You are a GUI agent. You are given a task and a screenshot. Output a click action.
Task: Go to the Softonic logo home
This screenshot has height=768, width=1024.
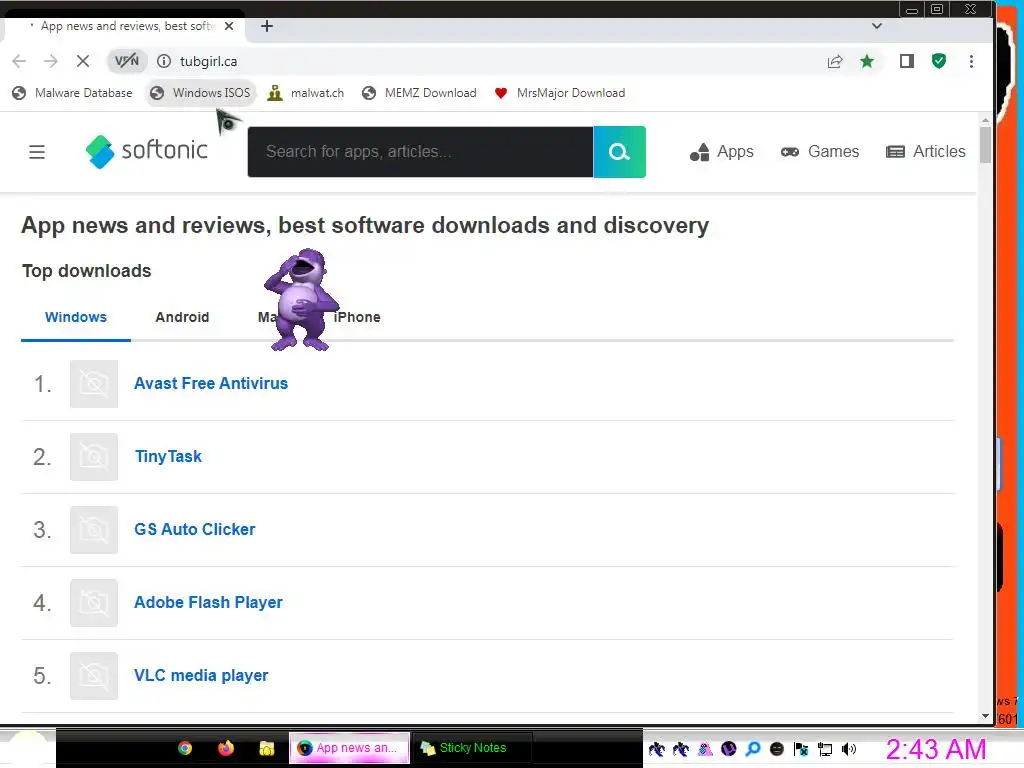(x=146, y=151)
